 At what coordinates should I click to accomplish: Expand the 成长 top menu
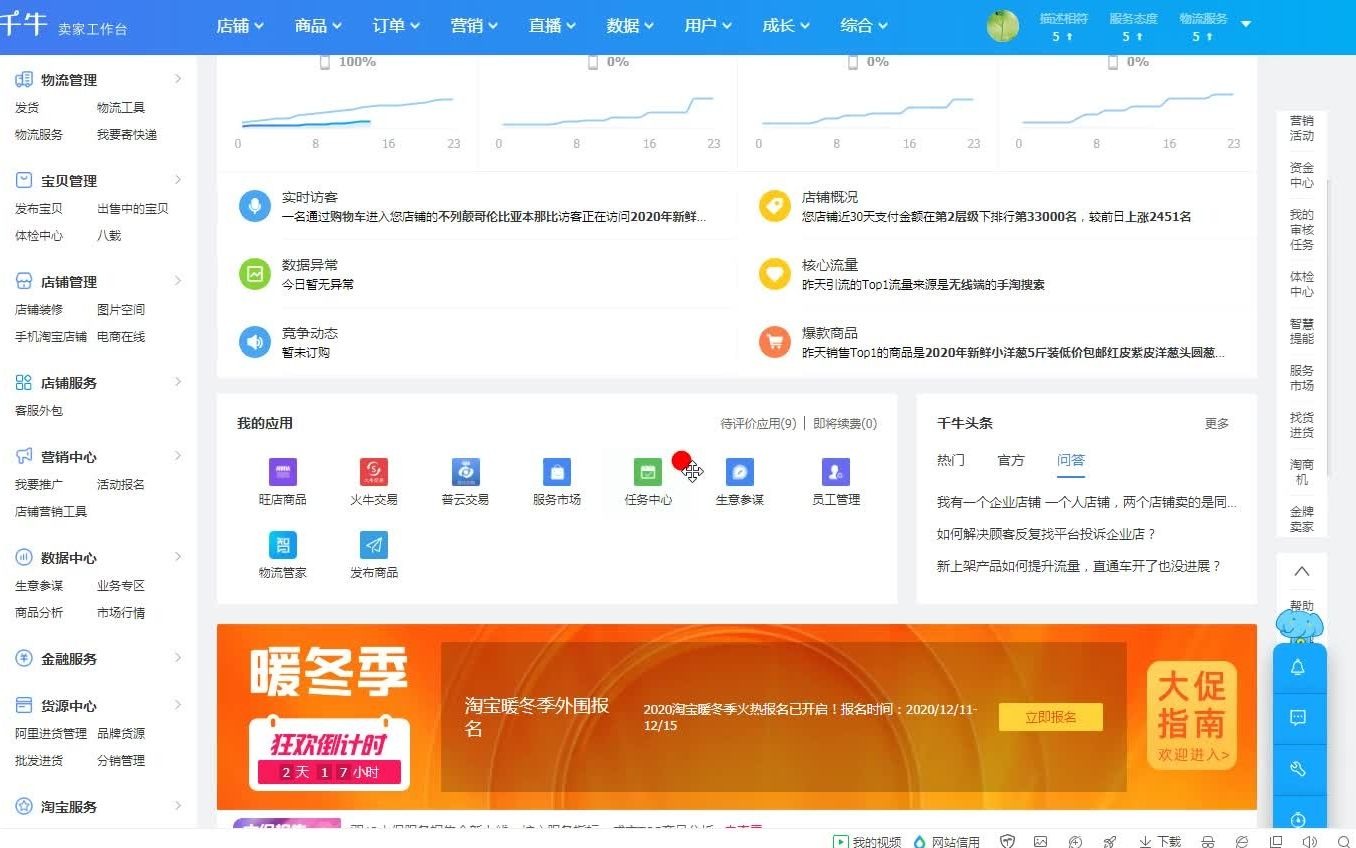786,26
